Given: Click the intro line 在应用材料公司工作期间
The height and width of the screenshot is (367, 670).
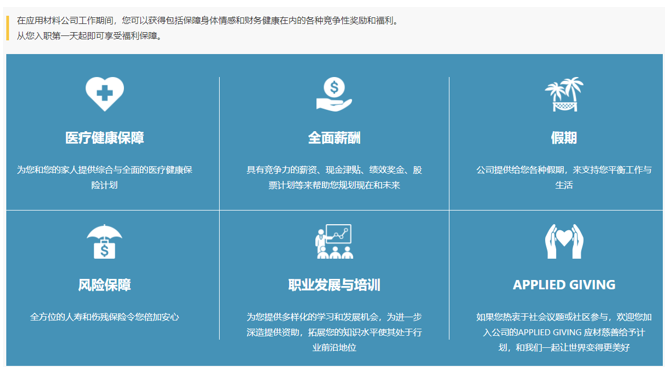Looking at the screenshot, I should coord(208,21).
